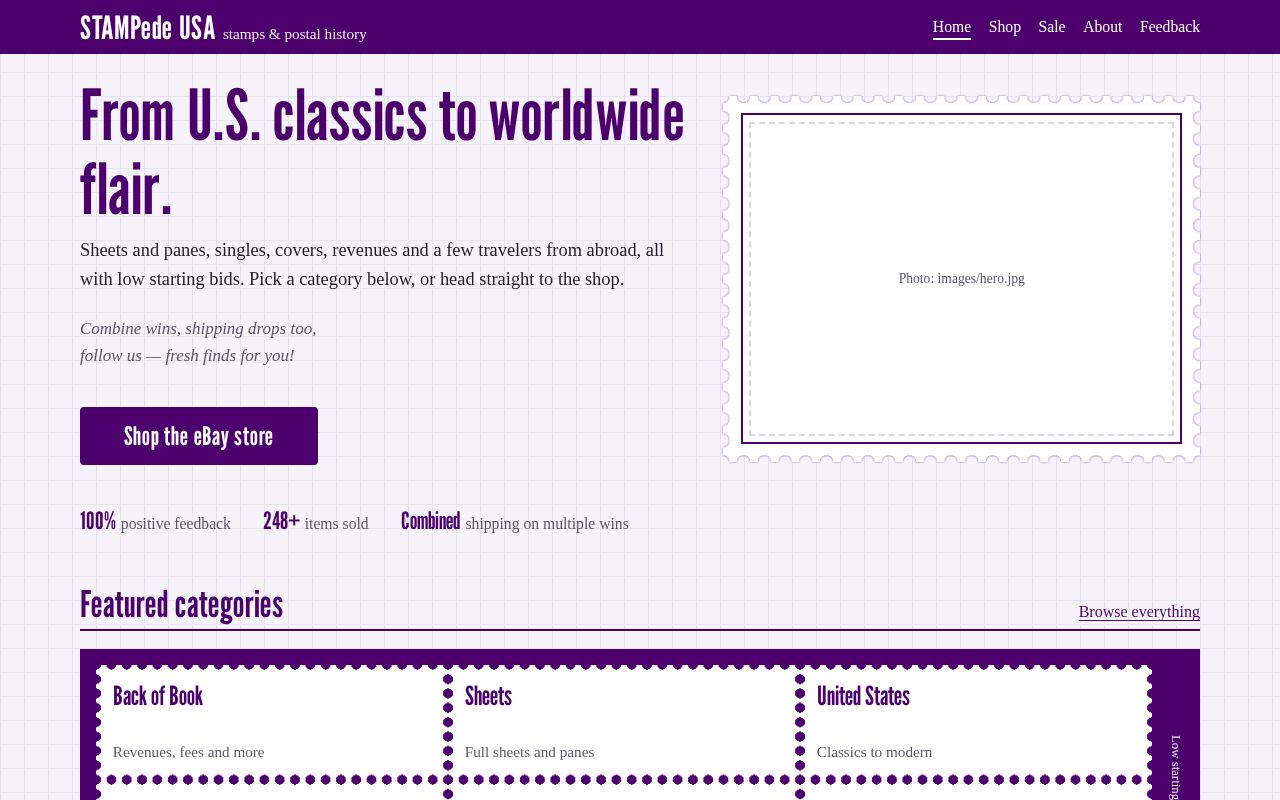Go to the Shop page
The height and width of the screenshot is (800, 1280).
[1004, 27]
